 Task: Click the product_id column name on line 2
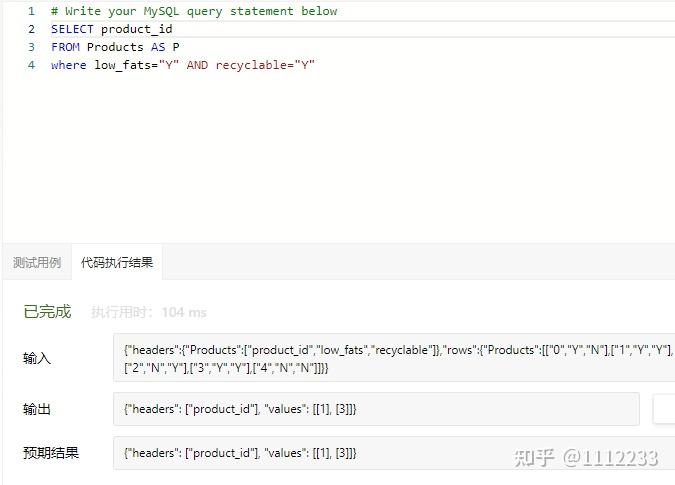click(x=136, y=29)
